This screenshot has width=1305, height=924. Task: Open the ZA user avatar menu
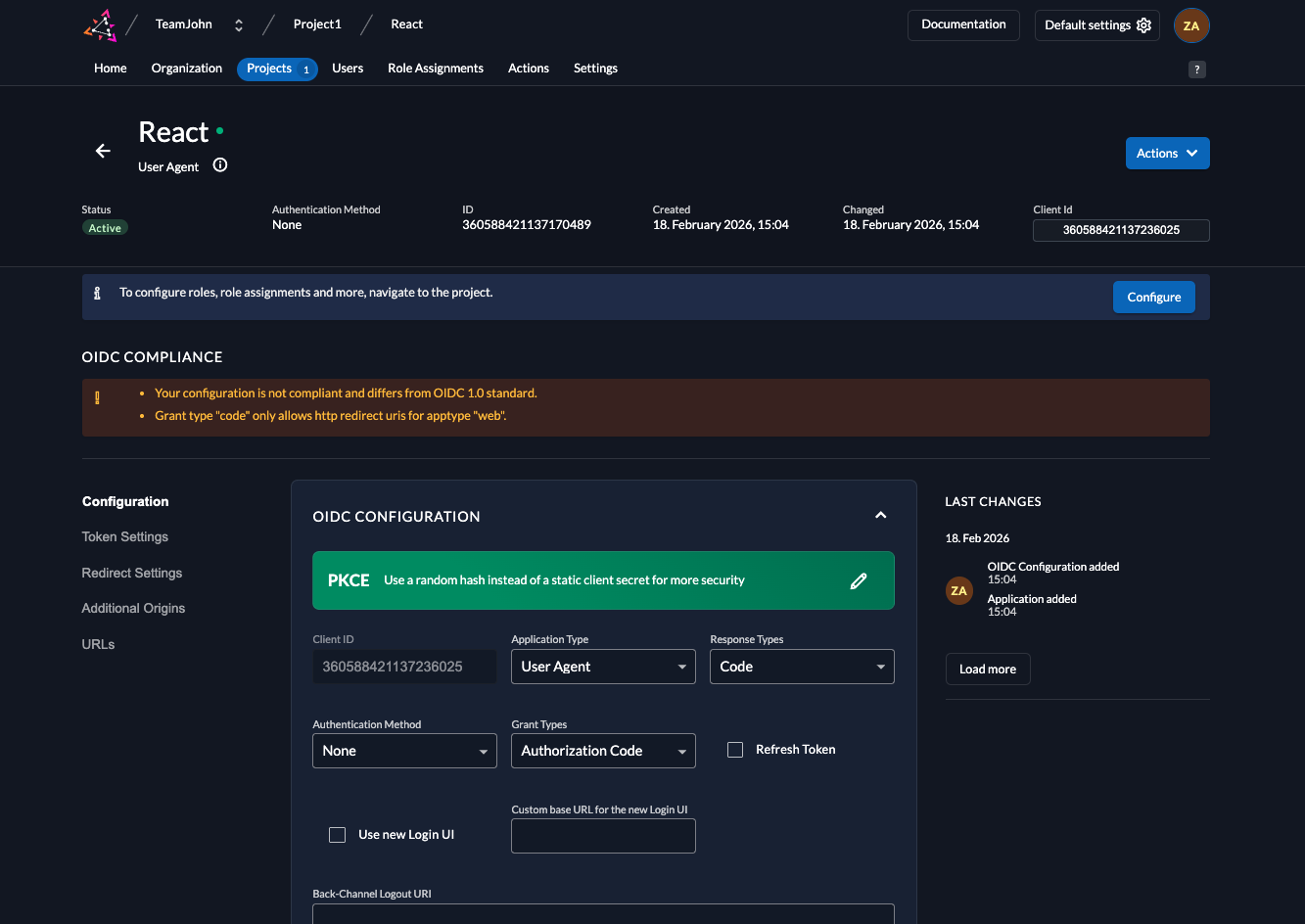pyautogui.click(x=1191, y=26)
